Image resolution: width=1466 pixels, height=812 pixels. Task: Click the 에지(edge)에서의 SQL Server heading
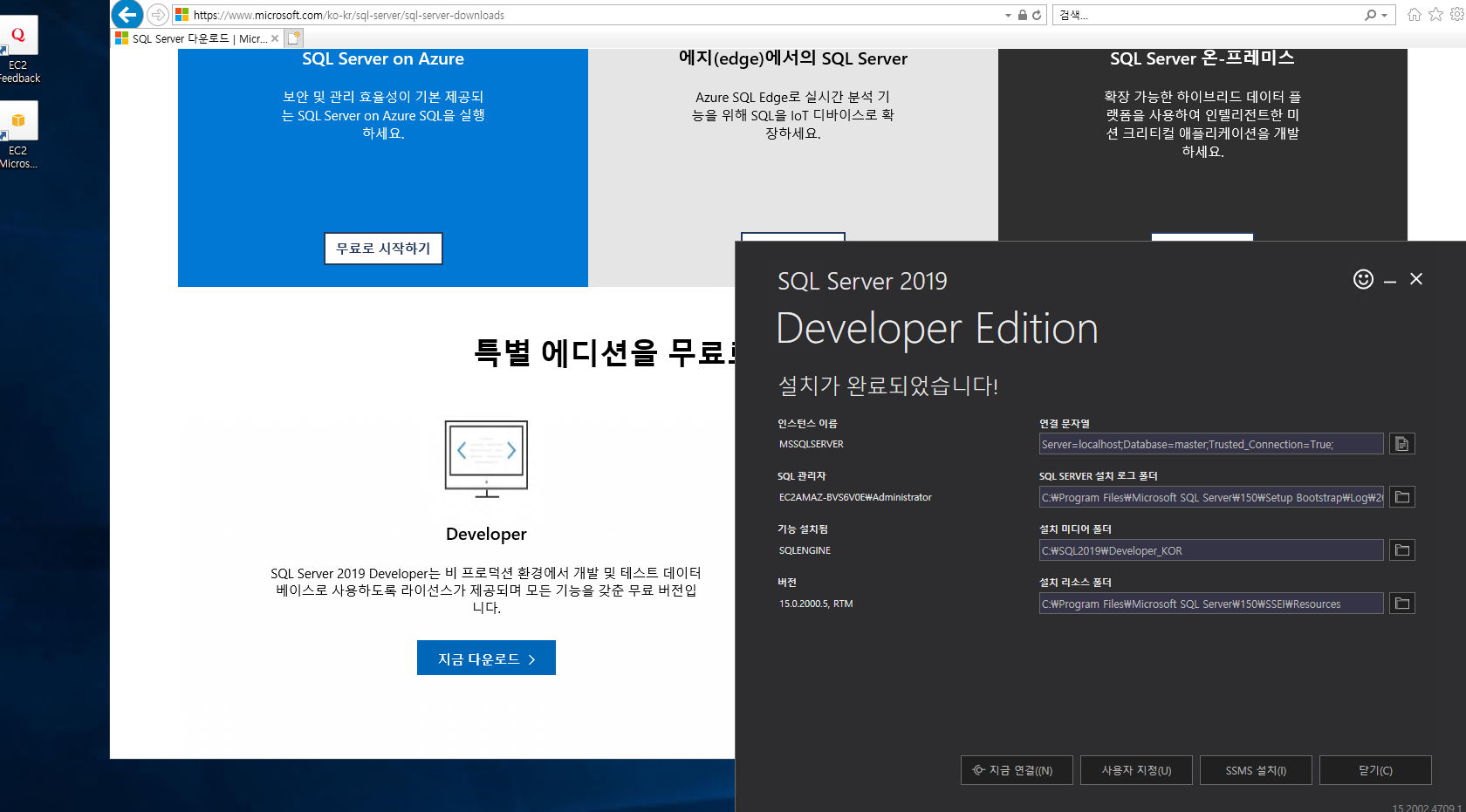tap(793, 58)
